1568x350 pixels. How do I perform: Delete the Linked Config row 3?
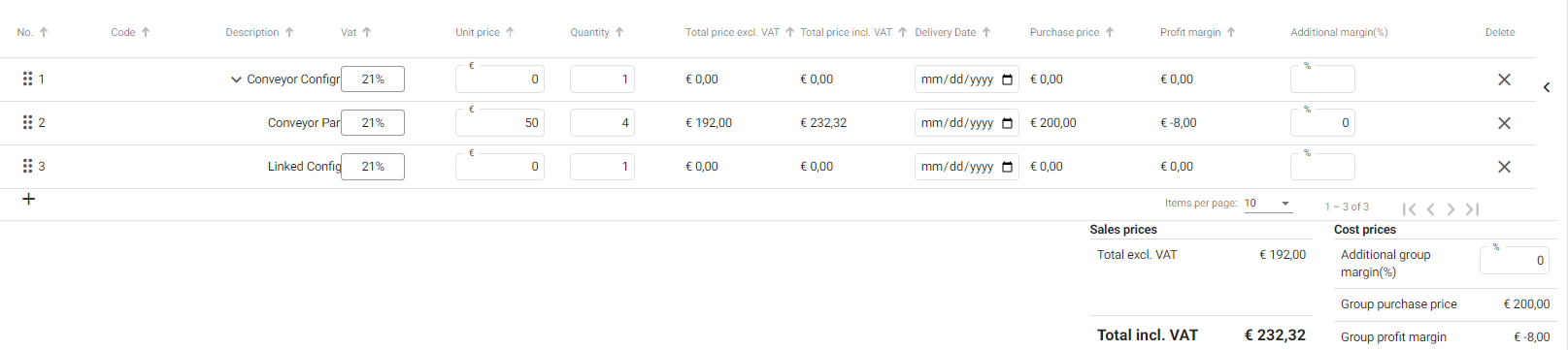coord(1504,167)
